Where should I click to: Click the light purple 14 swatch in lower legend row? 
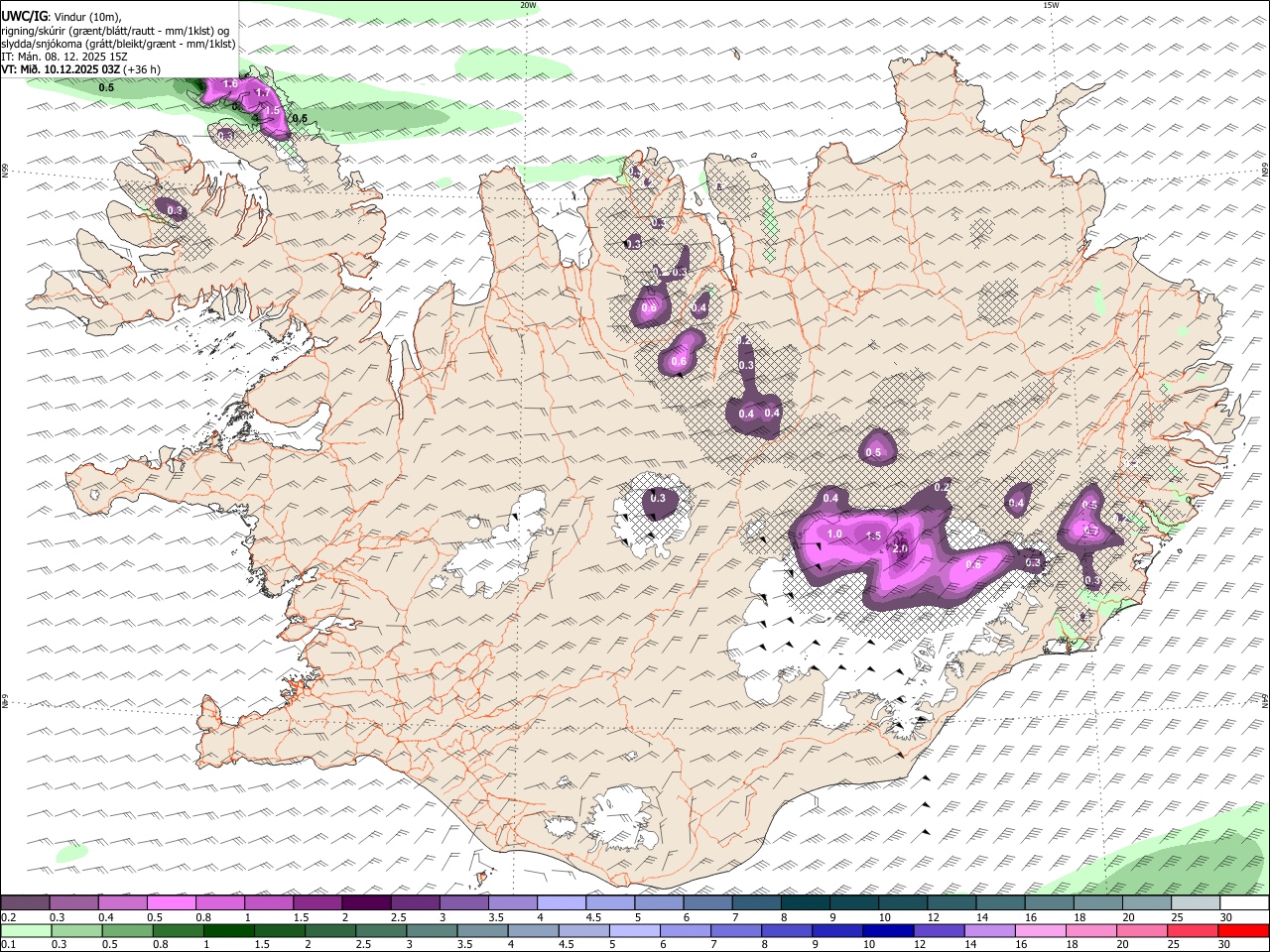click(990, 930)
